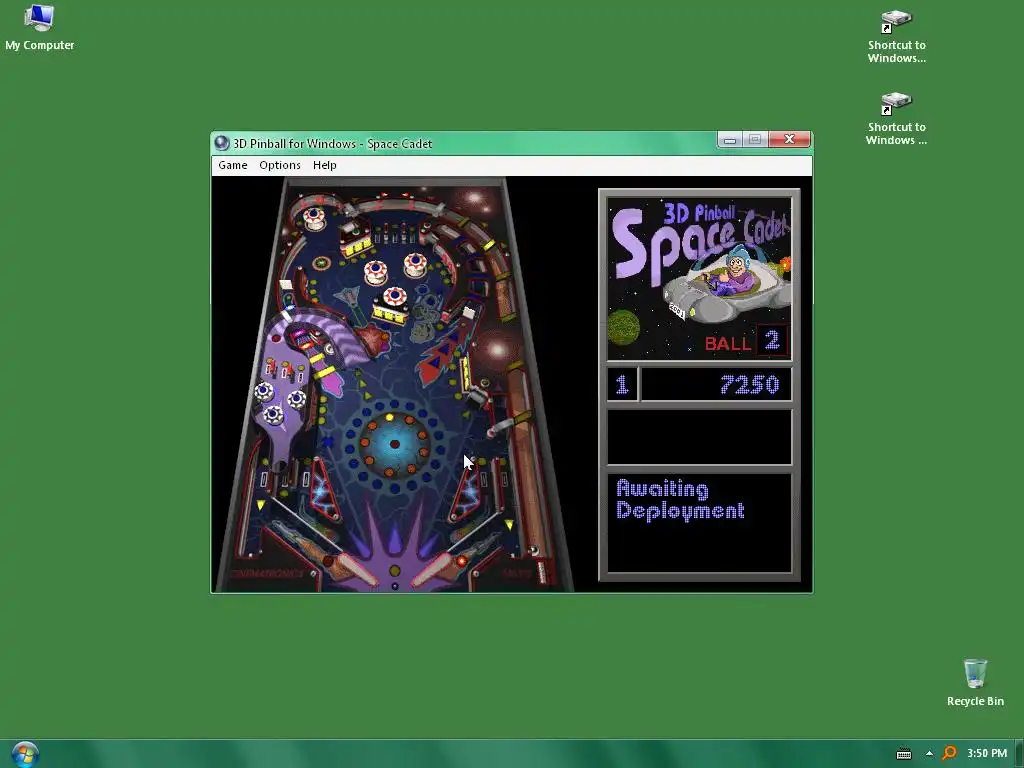Show hidden system tray icons
The width and height of the screenshot is (1024, 768).
coord(929,754)
